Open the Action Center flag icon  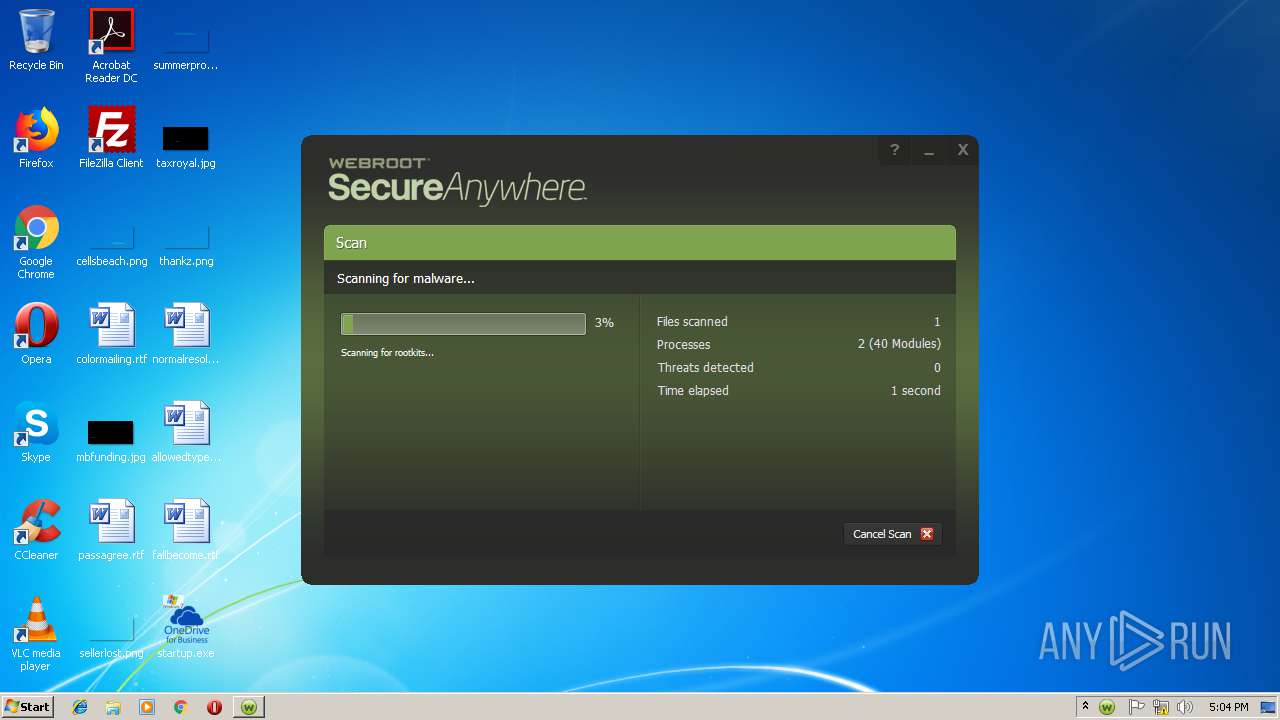click(1137, 707)
